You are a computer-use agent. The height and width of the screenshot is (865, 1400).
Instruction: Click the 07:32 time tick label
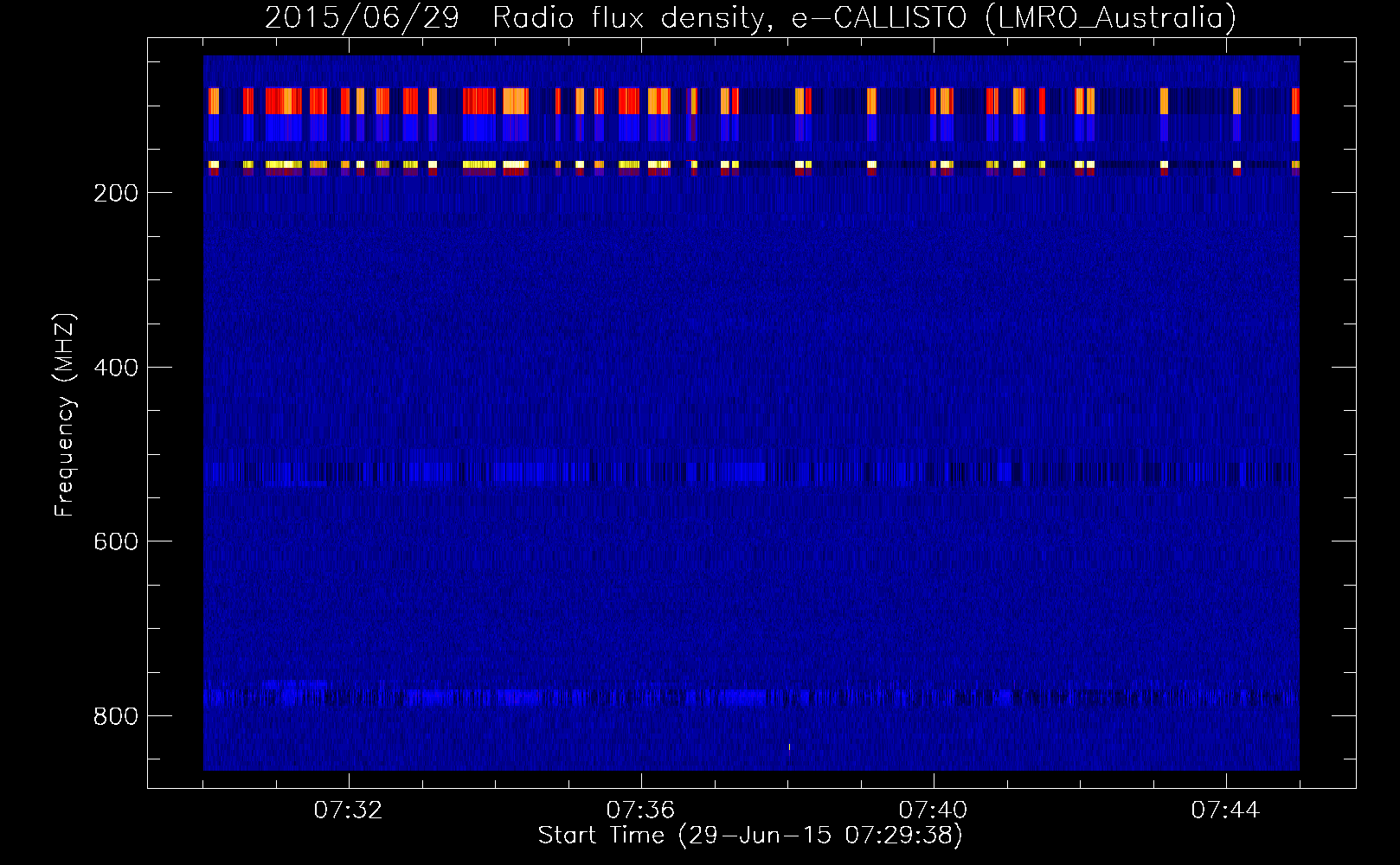348,811
